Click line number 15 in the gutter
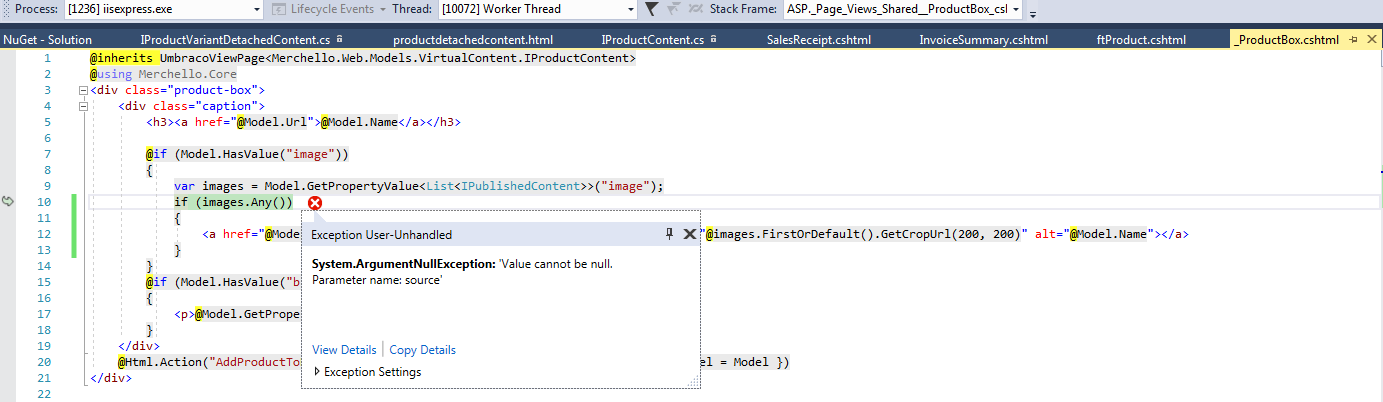The width and height of the screenshot is (1383, 402). 45,282
